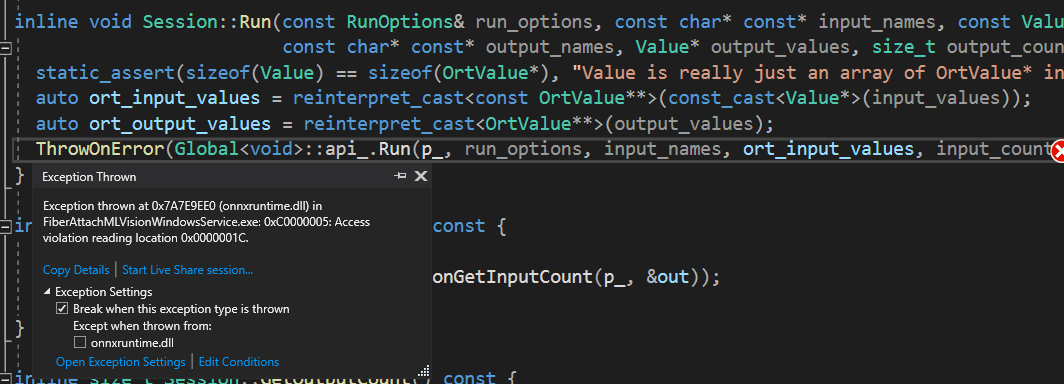Collapse the GetOutputCount function outline box

pyautogui.click(x=6, y=377)
